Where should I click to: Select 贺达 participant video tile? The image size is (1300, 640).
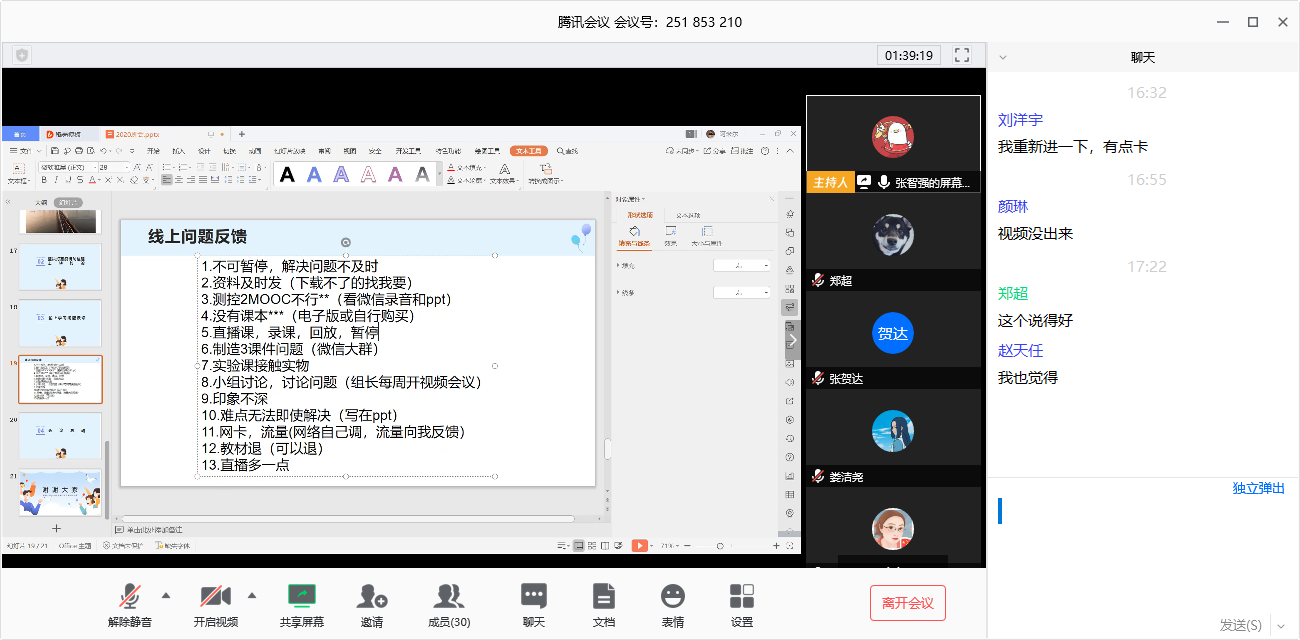point(893,334)
